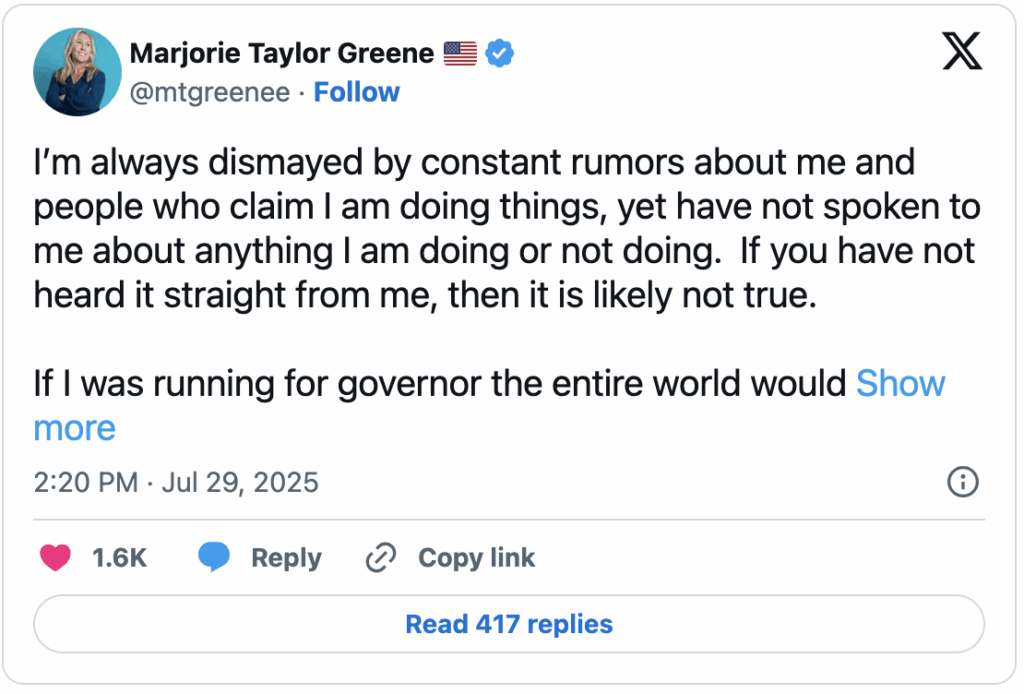The height and width of the screenshot is (694, 1024).
Task: Open the X logo link
Action: click(x=962, y=51)
